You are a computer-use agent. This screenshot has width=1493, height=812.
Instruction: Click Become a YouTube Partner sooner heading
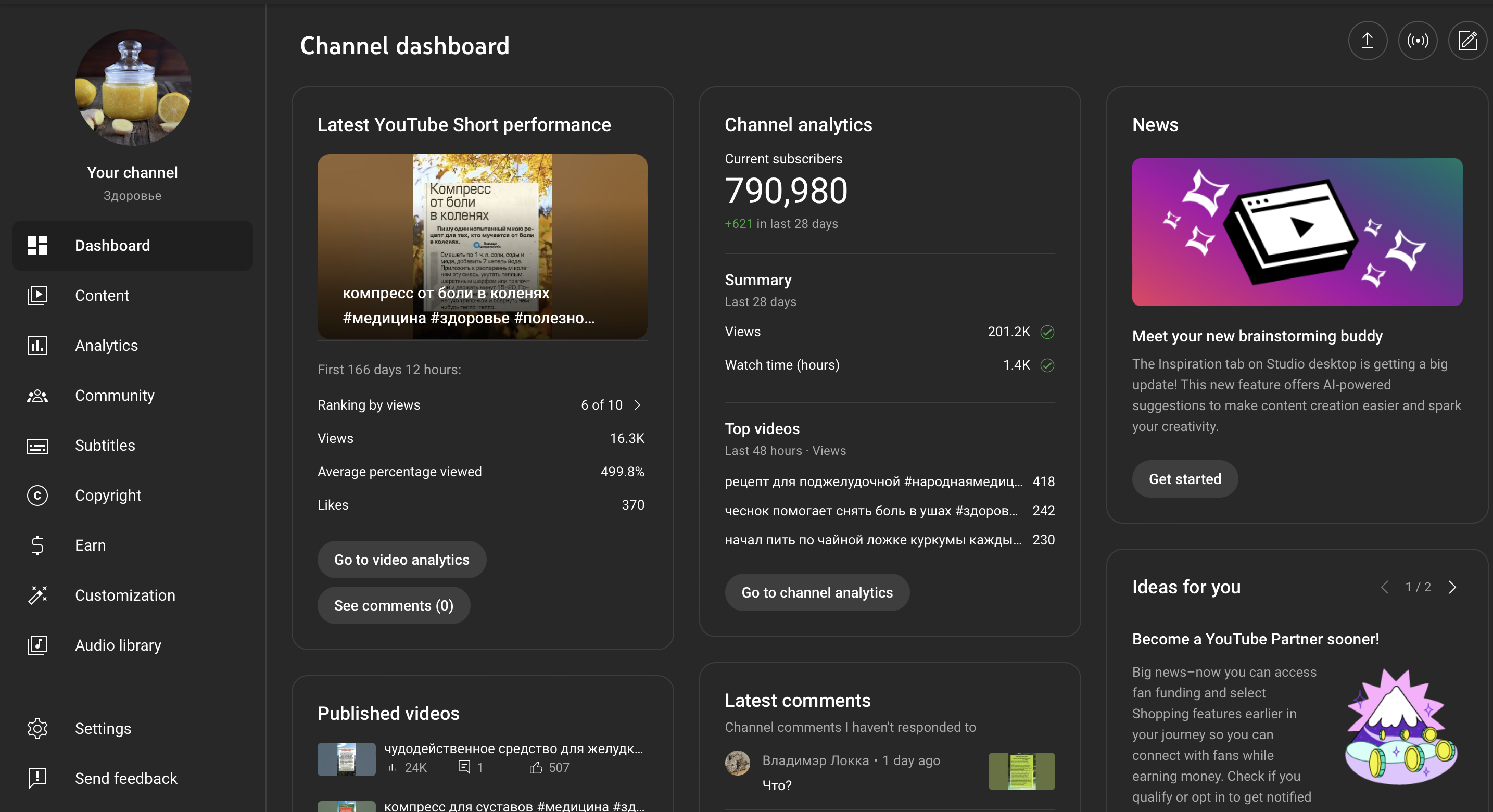click(1256, 639)
